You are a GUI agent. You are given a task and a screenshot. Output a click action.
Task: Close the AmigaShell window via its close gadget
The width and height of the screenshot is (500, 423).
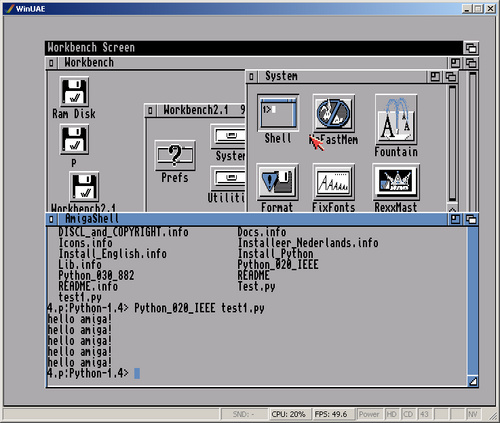(51, 219)
